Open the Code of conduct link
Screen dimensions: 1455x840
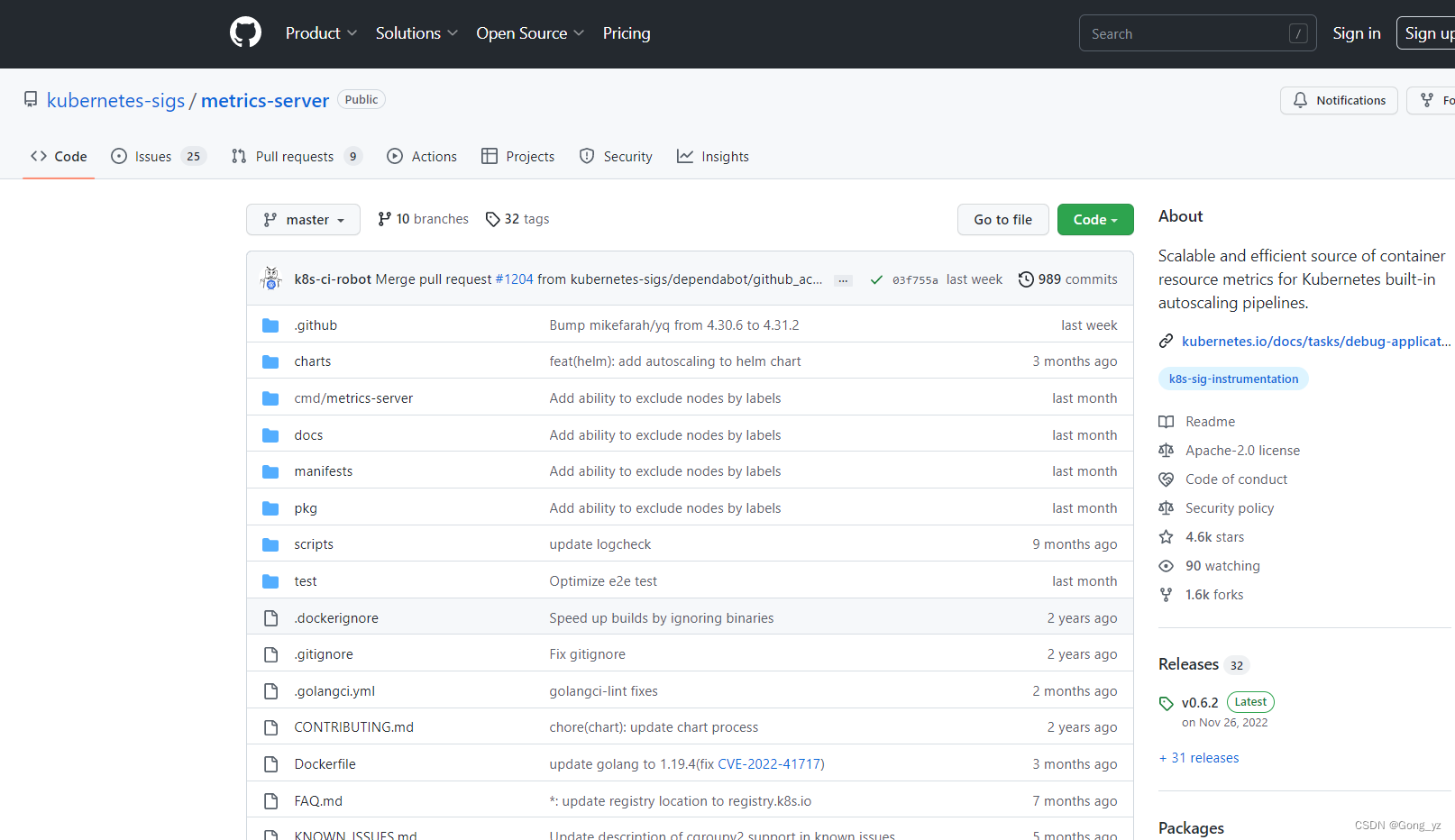tap(1236, 479)
